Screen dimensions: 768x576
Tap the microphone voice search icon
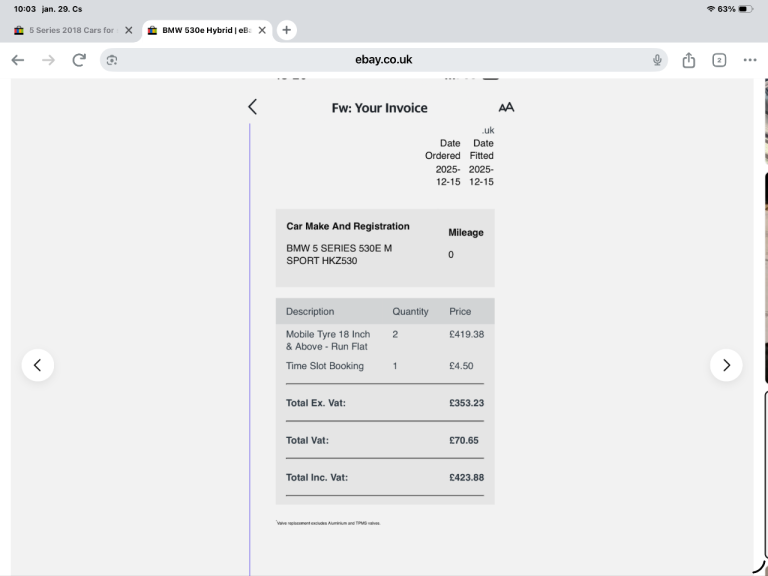(x=657, y=60)
